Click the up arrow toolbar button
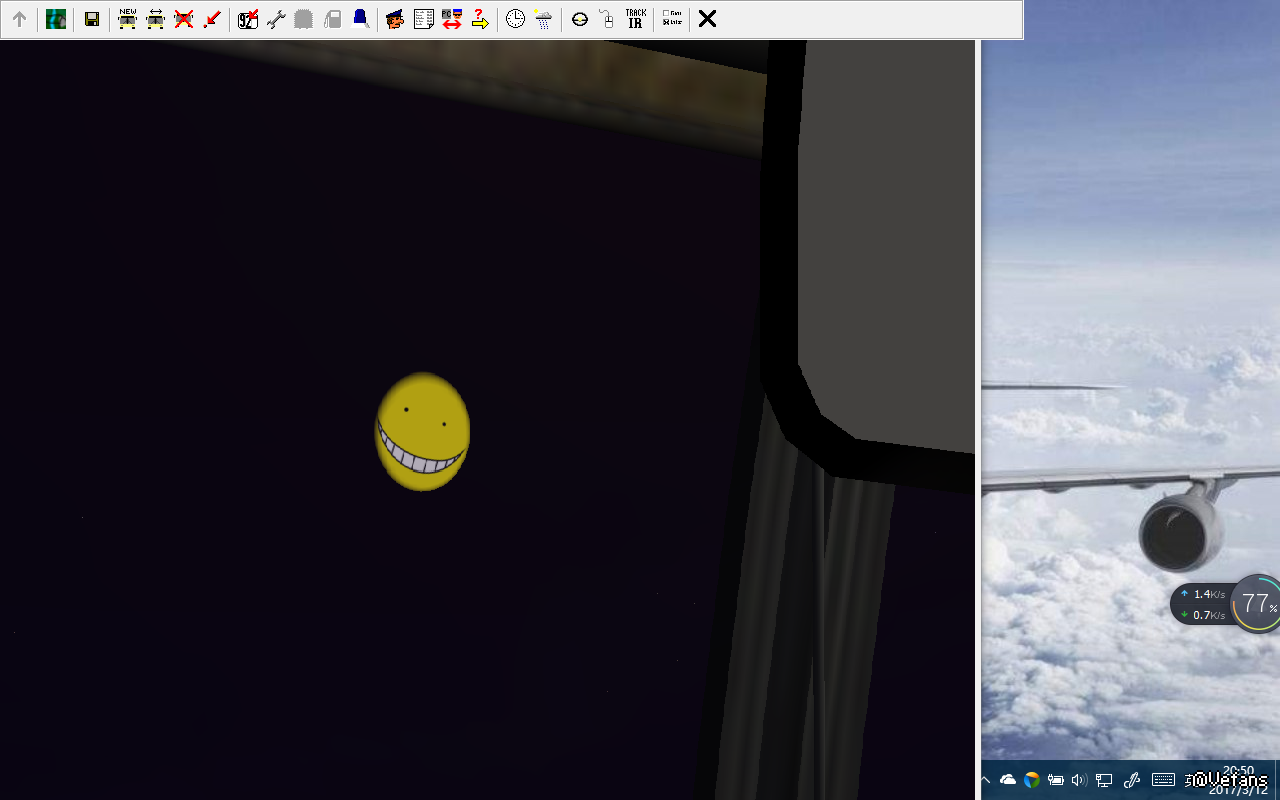 pyautogui.click(x=19, y=19)
